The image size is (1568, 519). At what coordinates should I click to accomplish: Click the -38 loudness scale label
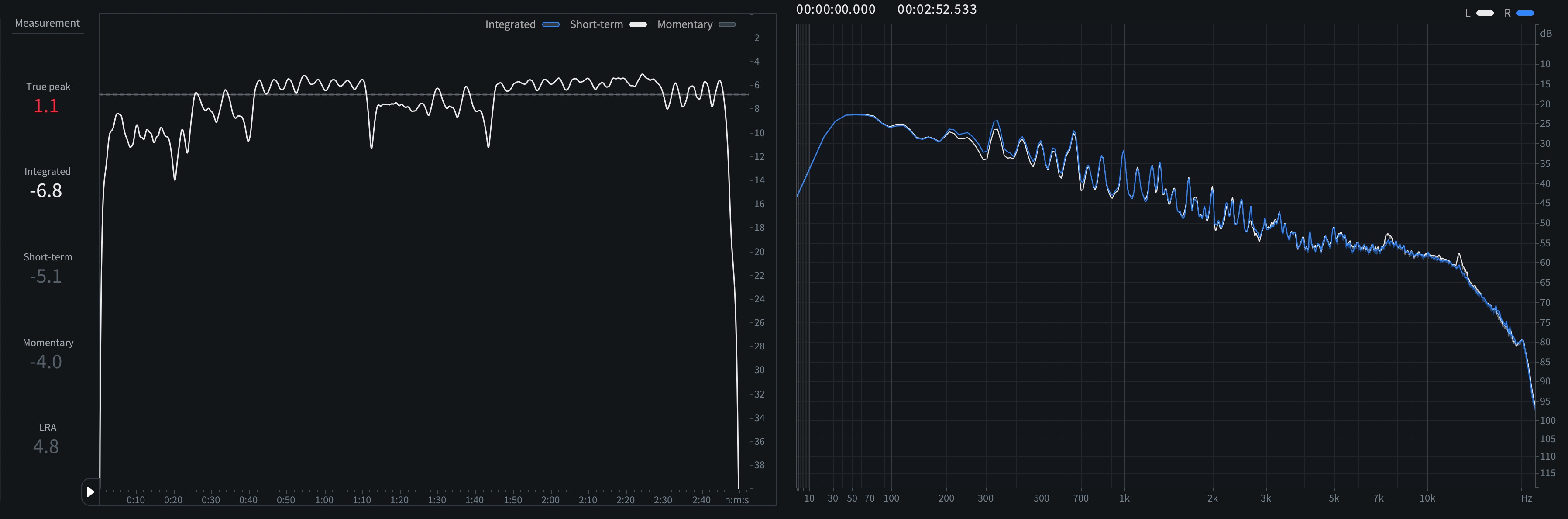click(x=757, y=465)
